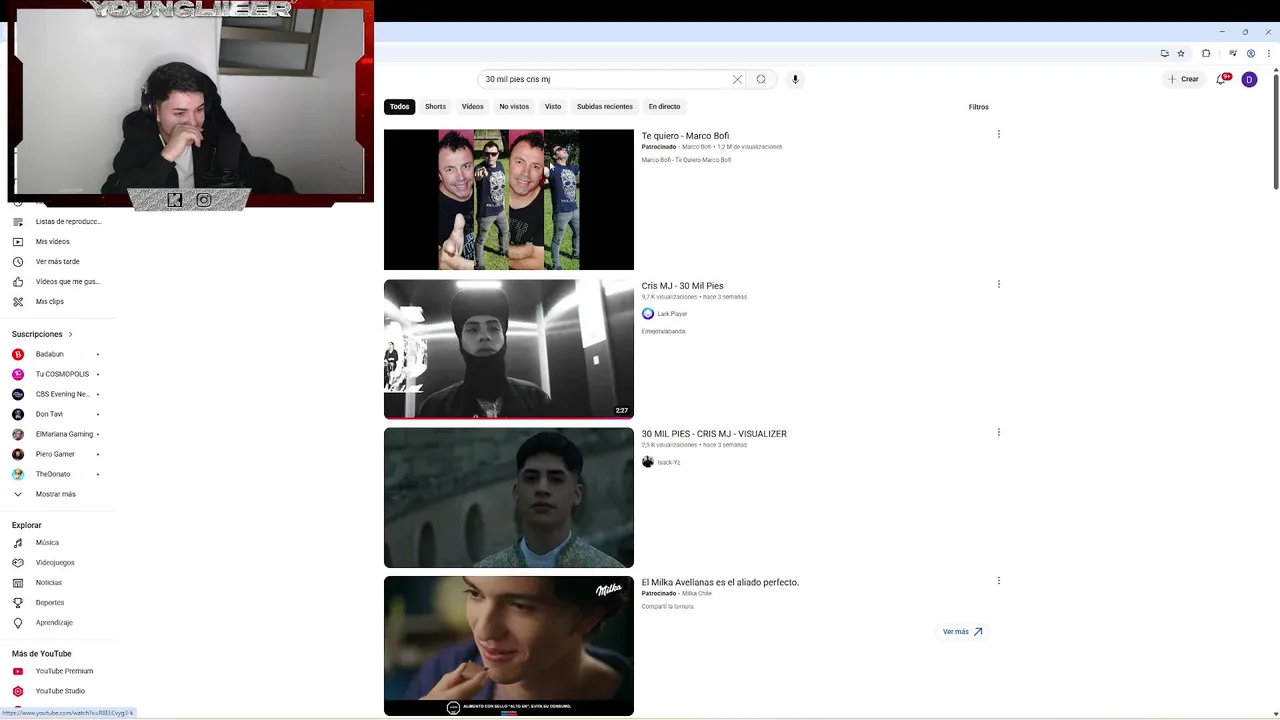1280x720 pixels.
Task: Open the Filtros search filters
Action: (979, 107)
